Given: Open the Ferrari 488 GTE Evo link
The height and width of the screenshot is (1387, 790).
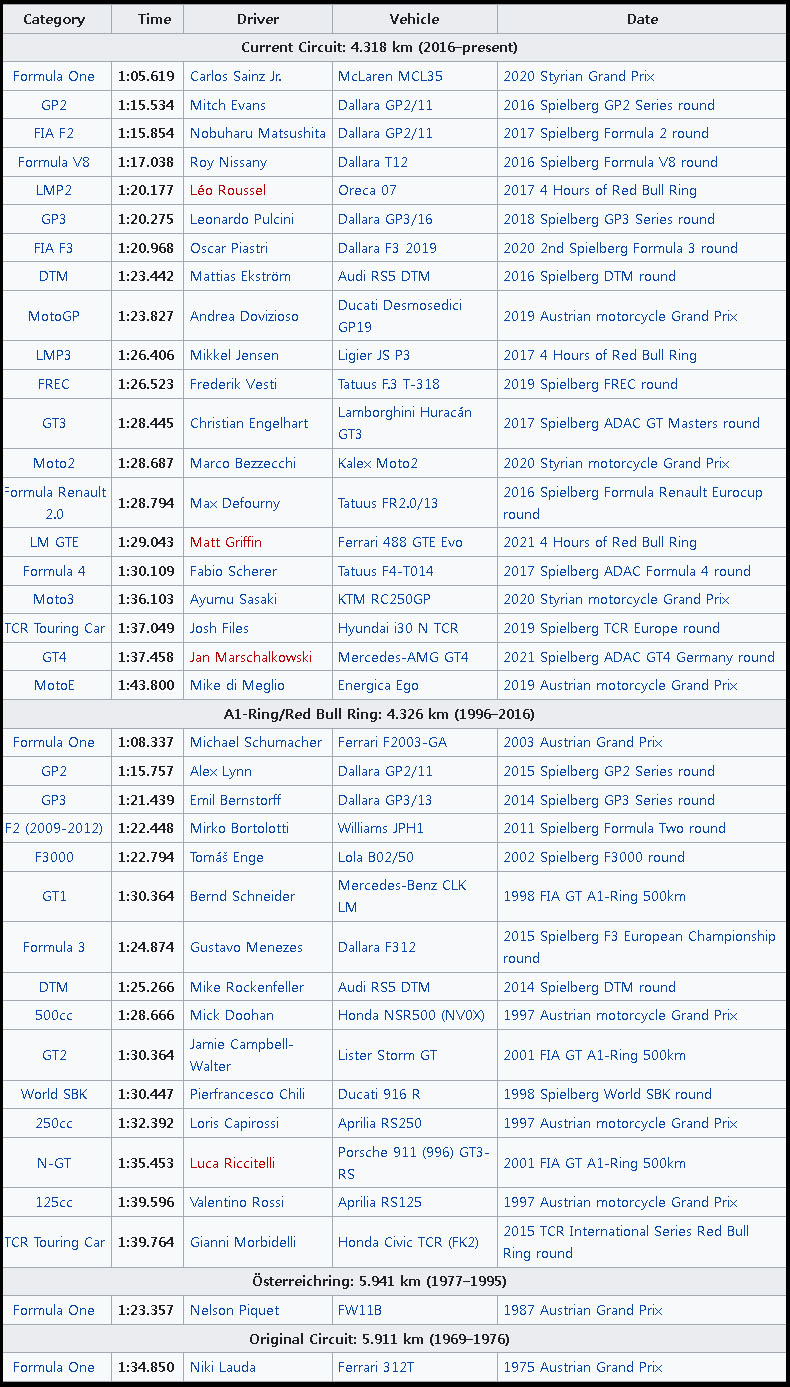Looking at the screenshot, I should (400, 542).
